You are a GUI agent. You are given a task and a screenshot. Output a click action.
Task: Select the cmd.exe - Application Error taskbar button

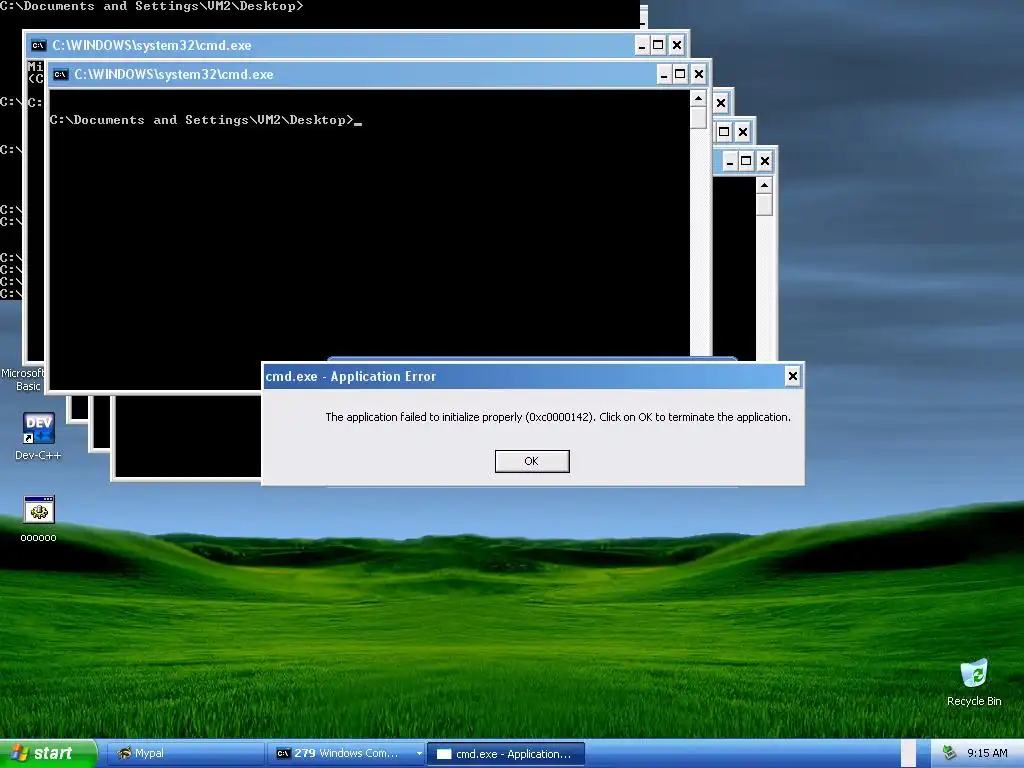click(505, 754)
